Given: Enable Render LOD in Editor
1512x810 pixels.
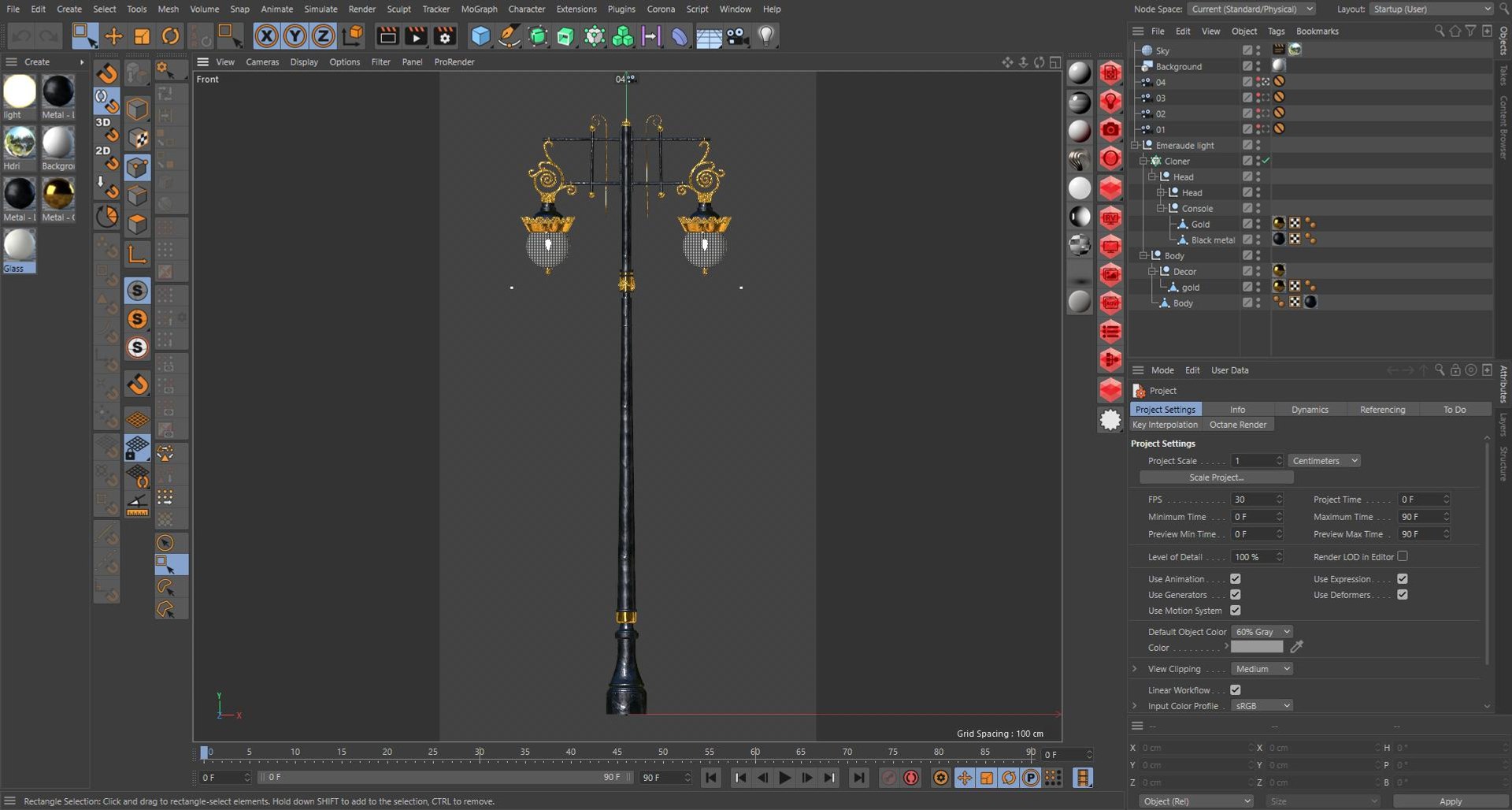Looking at the screenshot, I should coord(1402,556).
